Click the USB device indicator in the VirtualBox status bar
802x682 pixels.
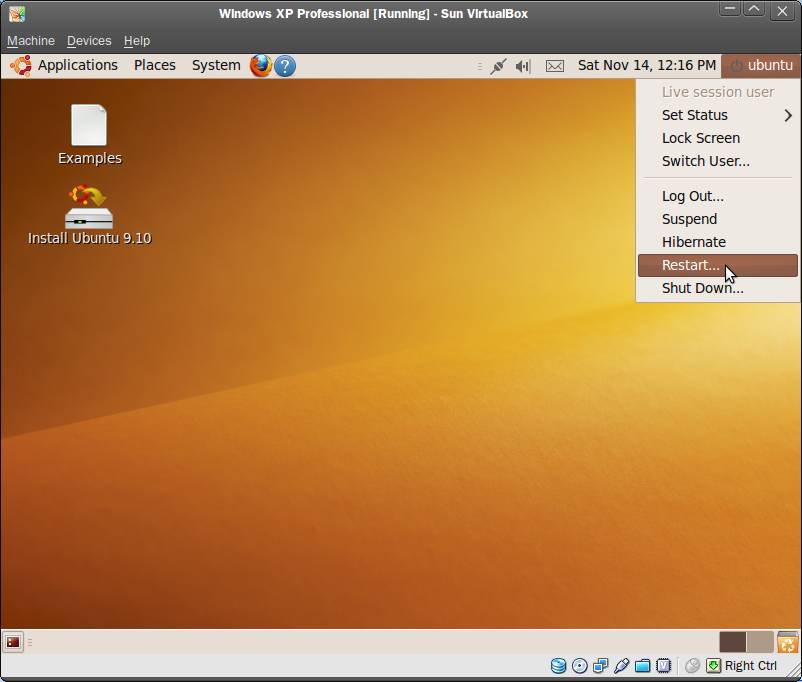pyautogui.click(x=621, y=666)
